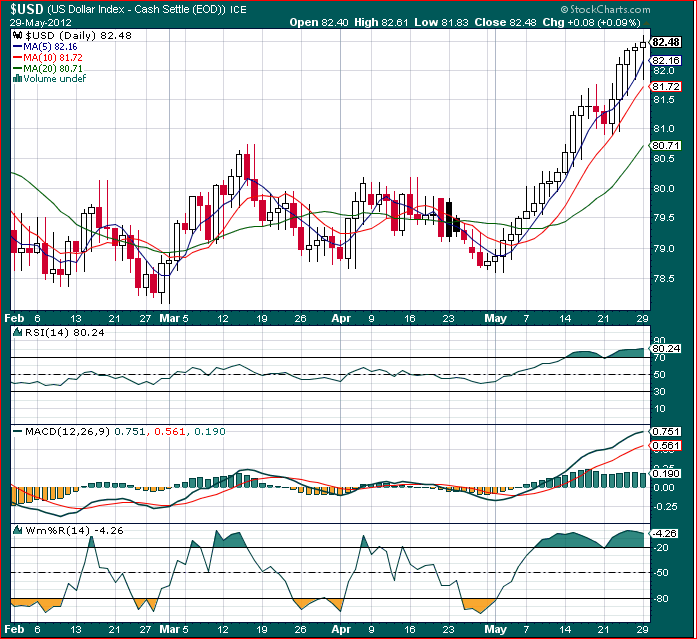Click the Low 81.83 value
The height and width of the screenshot is (639, 697).
(441, 22)
